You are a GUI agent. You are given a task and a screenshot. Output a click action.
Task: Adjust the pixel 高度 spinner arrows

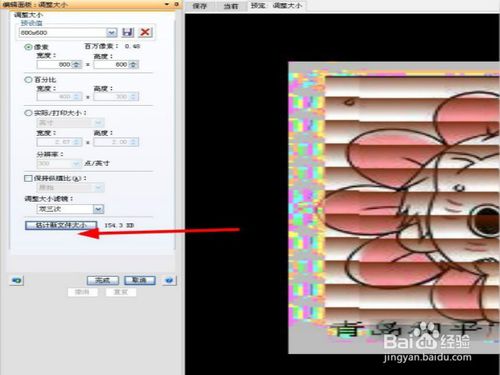click(x=133, y=64)
